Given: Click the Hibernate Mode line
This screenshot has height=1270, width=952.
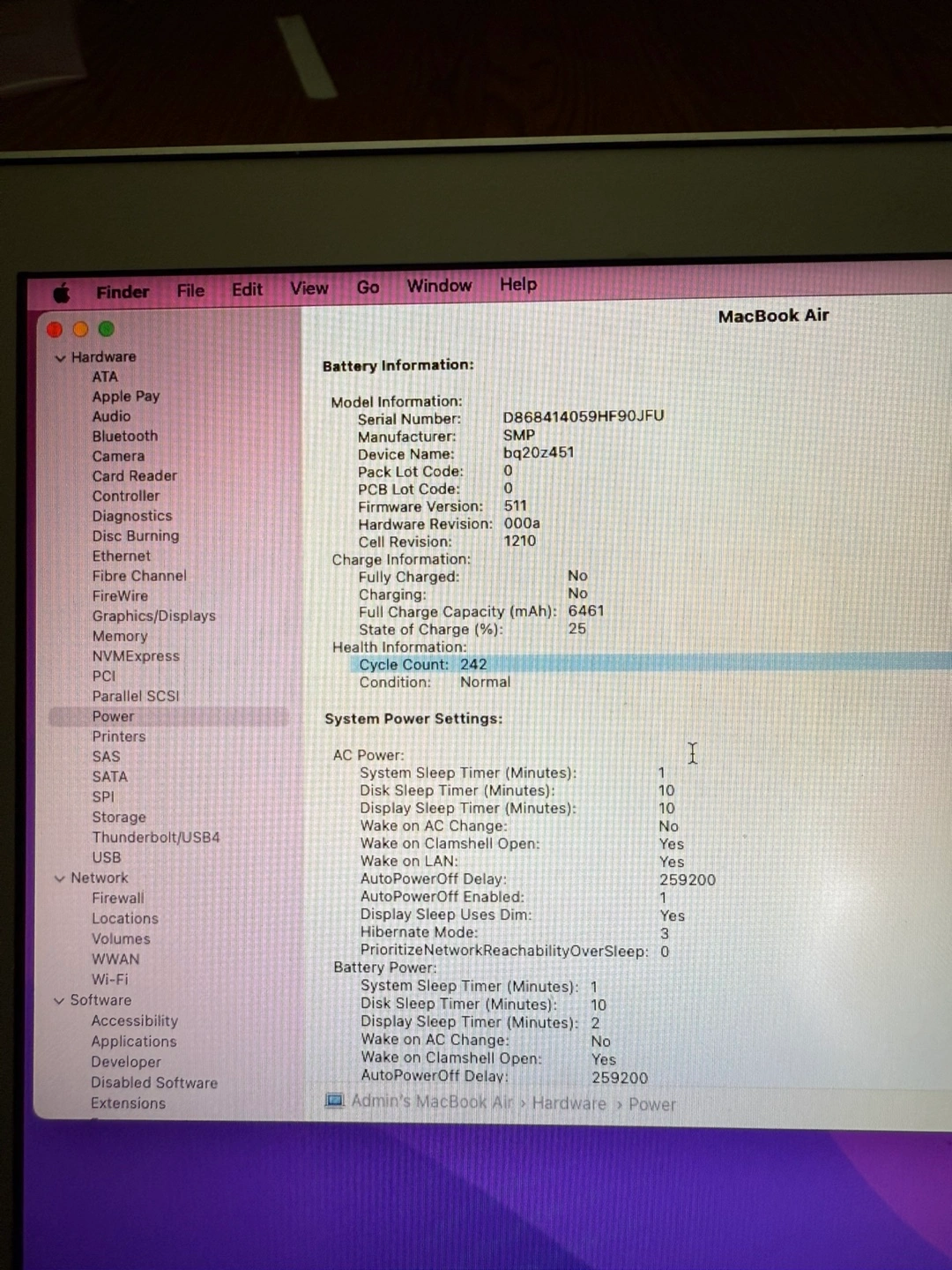Looking at the screenshot, I should click(515, 933).
